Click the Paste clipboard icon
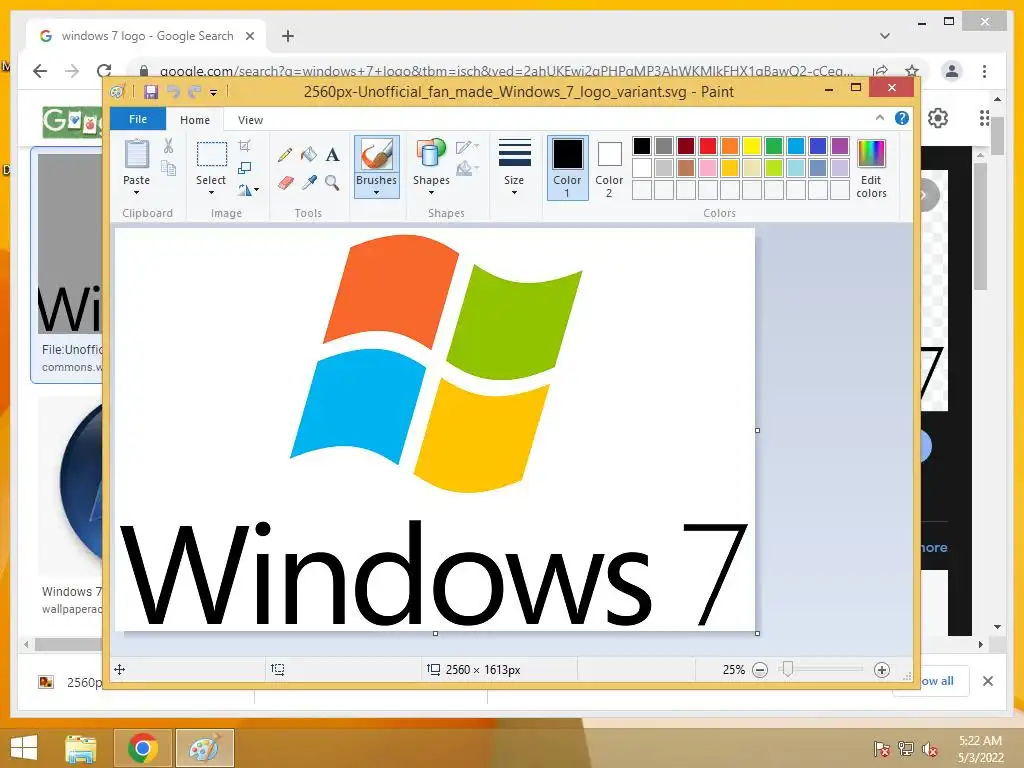The image size is (1024, 768). (x=137, y=155)
